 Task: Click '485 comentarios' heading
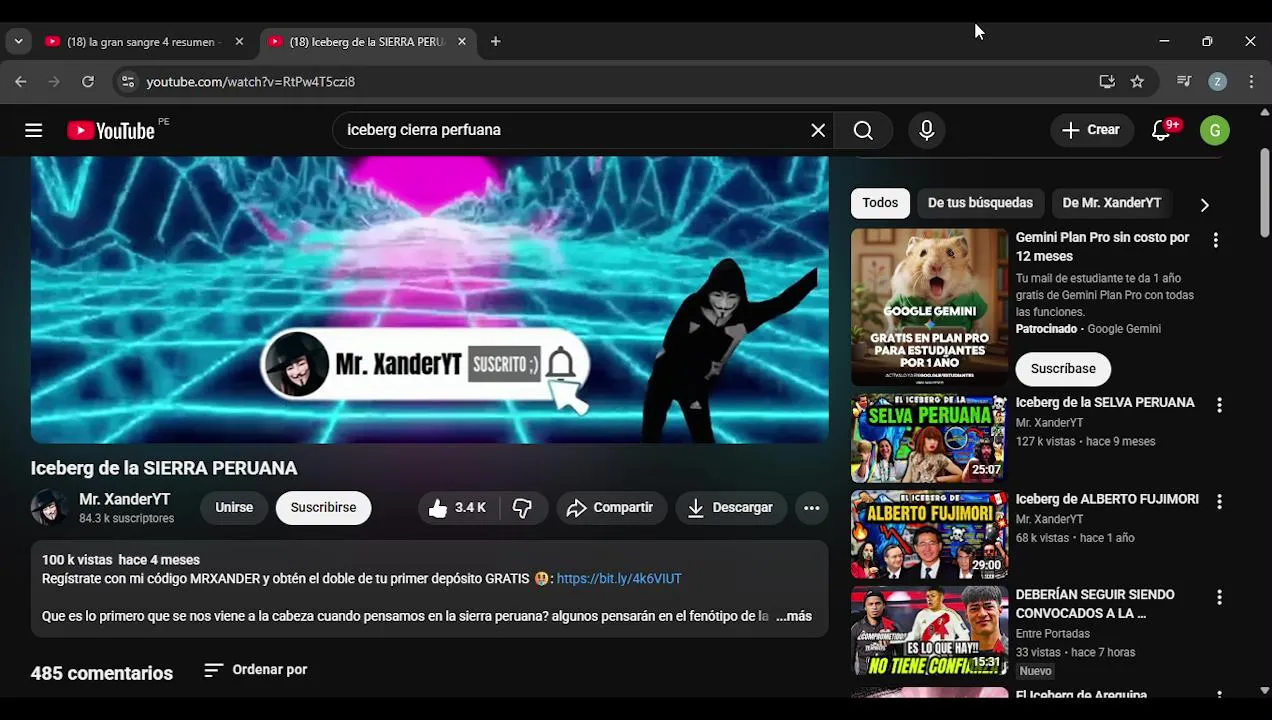(x=102, y=673)
